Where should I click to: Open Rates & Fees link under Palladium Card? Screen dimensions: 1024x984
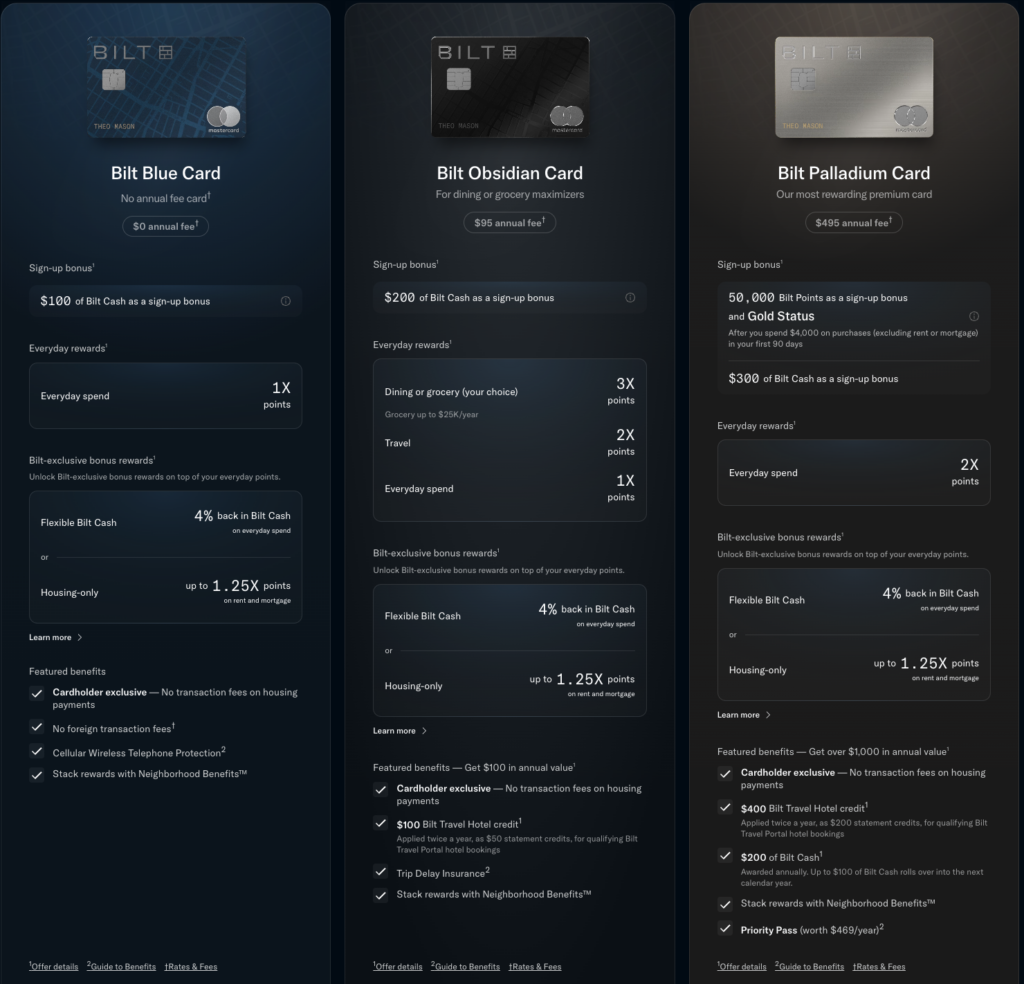click(x=879, y=966)
